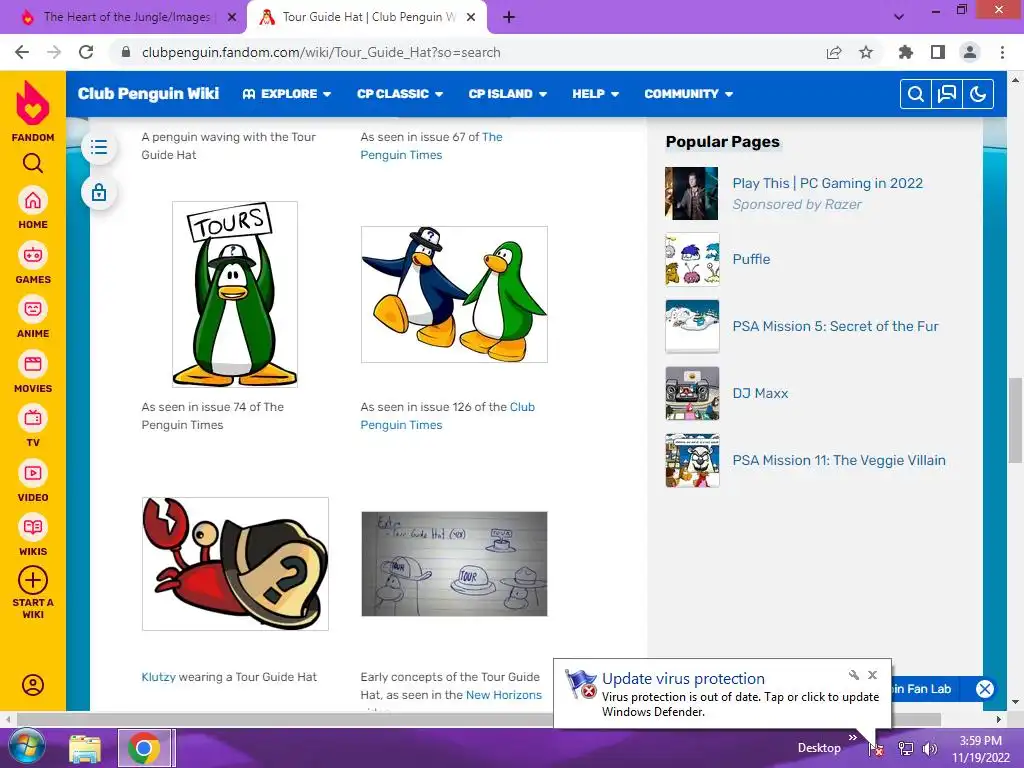Go to Fandom Home icon
Screen dimensions: 1024x768
tap(33, 200)
